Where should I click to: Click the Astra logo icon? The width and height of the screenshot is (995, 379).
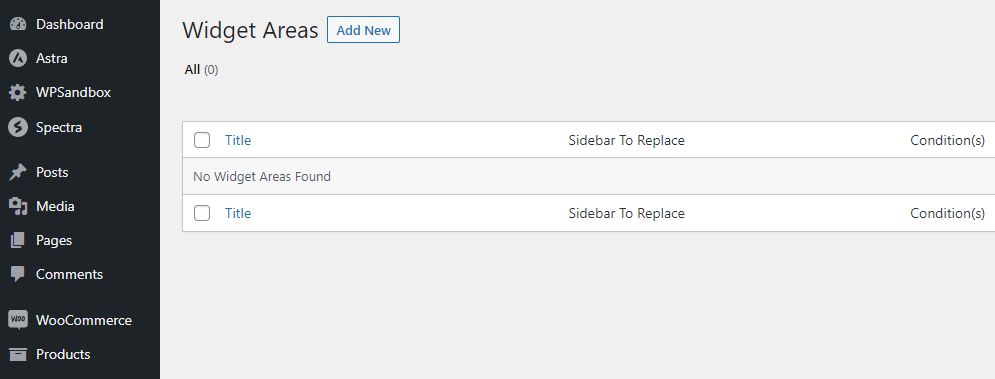pyautogui.click(x=18, y=58)
